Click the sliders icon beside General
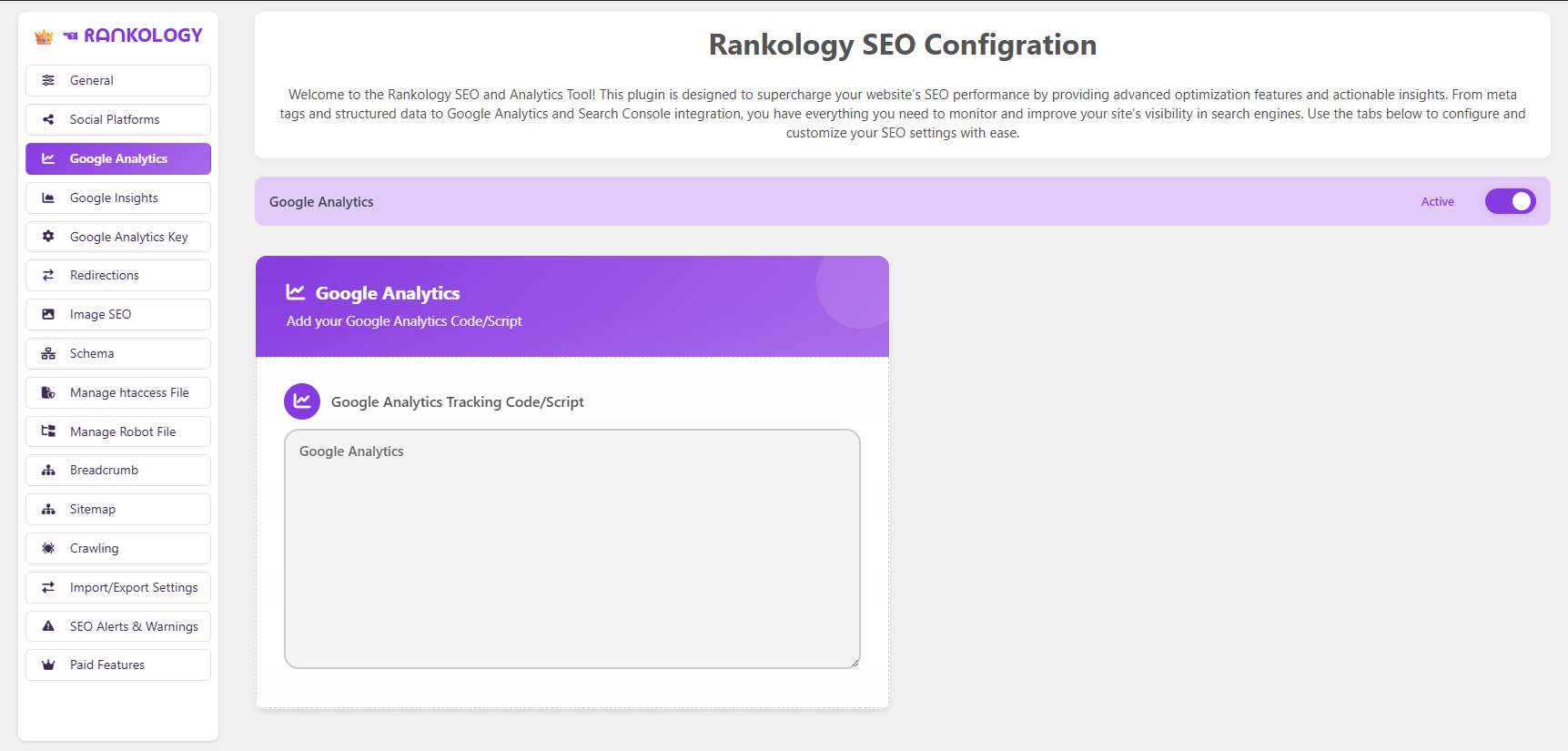 point(48,80)
